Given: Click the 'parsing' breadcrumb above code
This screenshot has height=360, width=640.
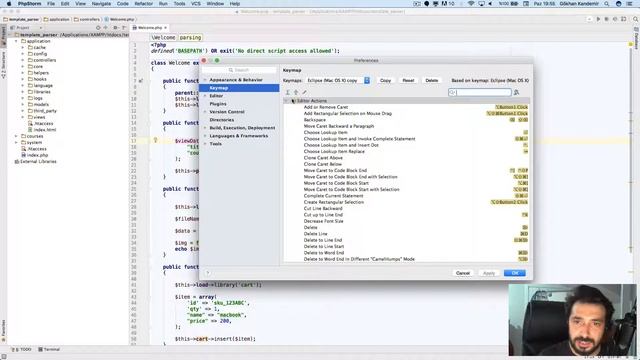Looking at the screenshot, I should tap(191, 38).
